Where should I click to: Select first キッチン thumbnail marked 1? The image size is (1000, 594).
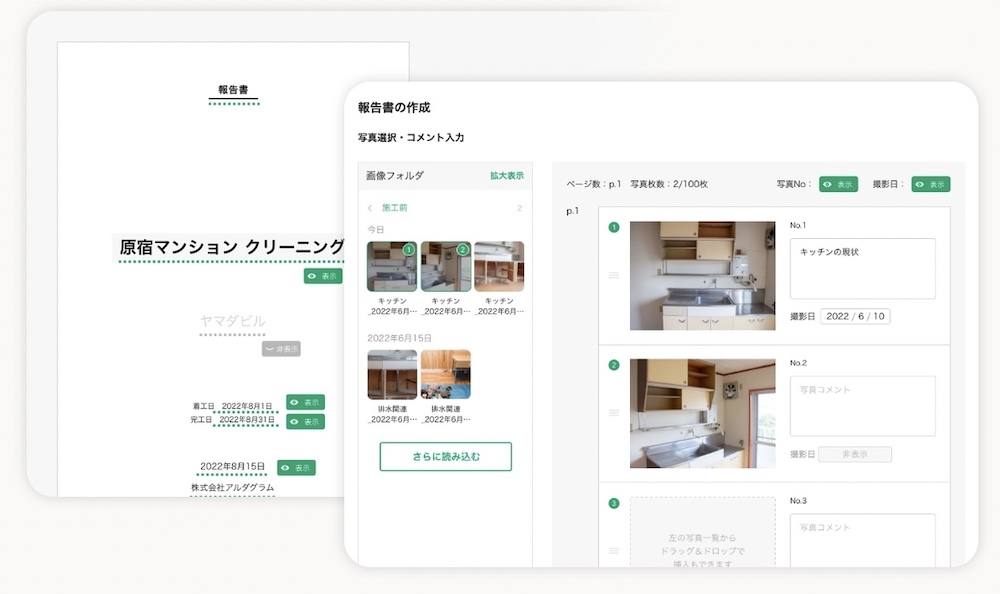pos(392,266)
